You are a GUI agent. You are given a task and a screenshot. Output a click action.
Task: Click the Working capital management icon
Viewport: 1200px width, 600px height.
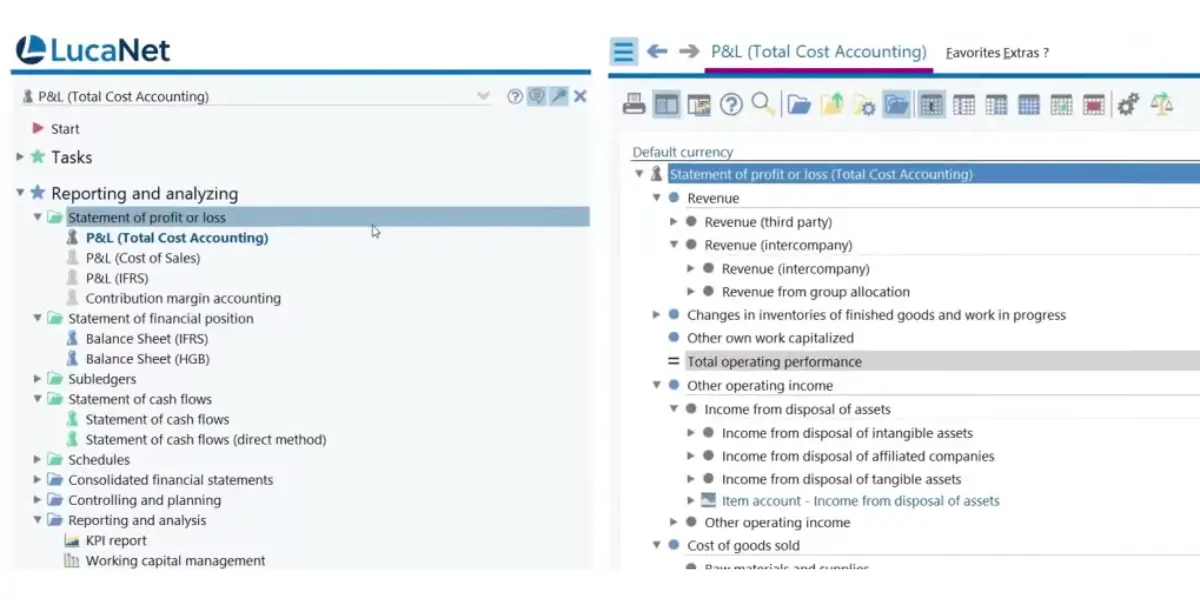coord(72,561)
